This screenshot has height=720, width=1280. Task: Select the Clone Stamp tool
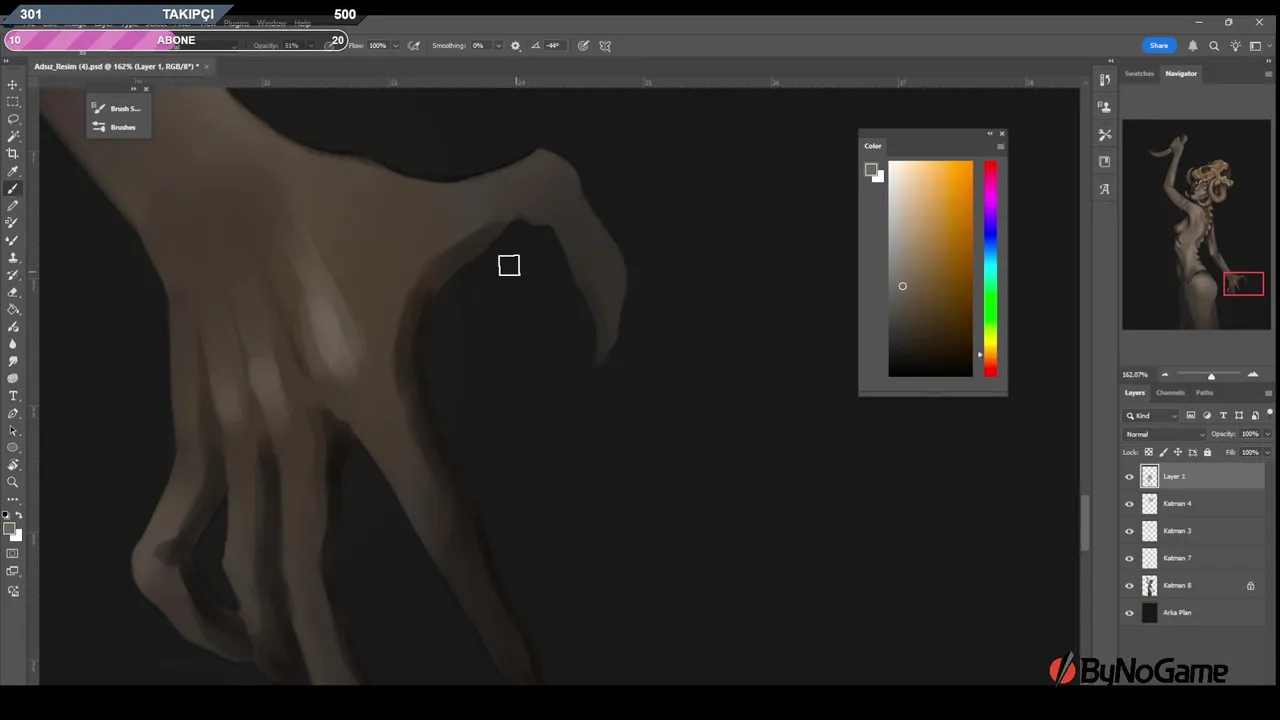point(13,257)
